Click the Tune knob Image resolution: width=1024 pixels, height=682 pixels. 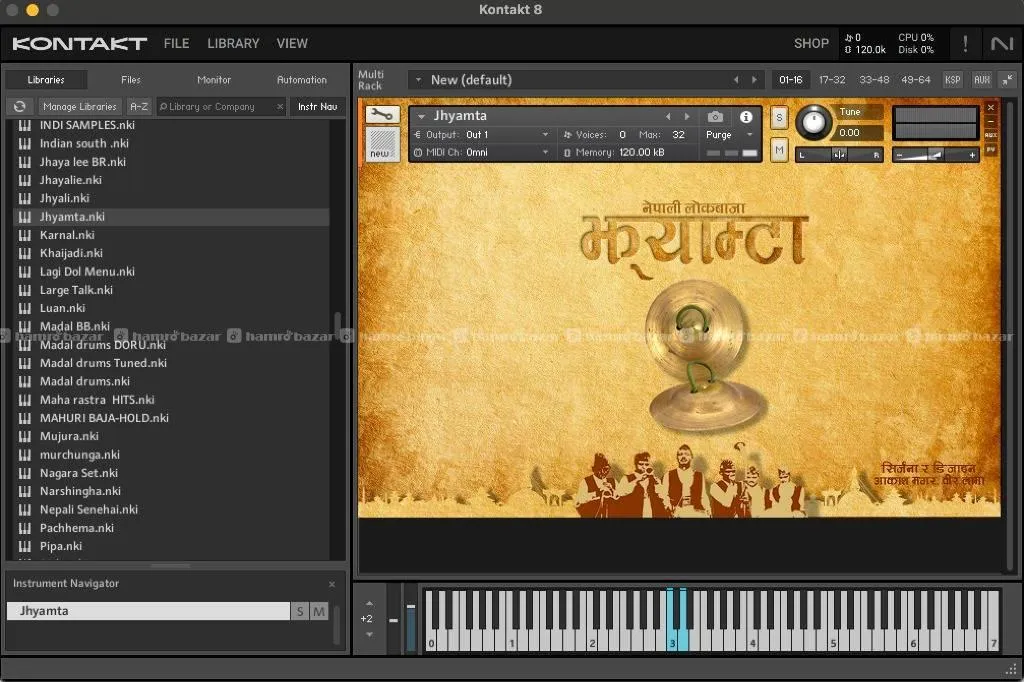pos(812,122)
